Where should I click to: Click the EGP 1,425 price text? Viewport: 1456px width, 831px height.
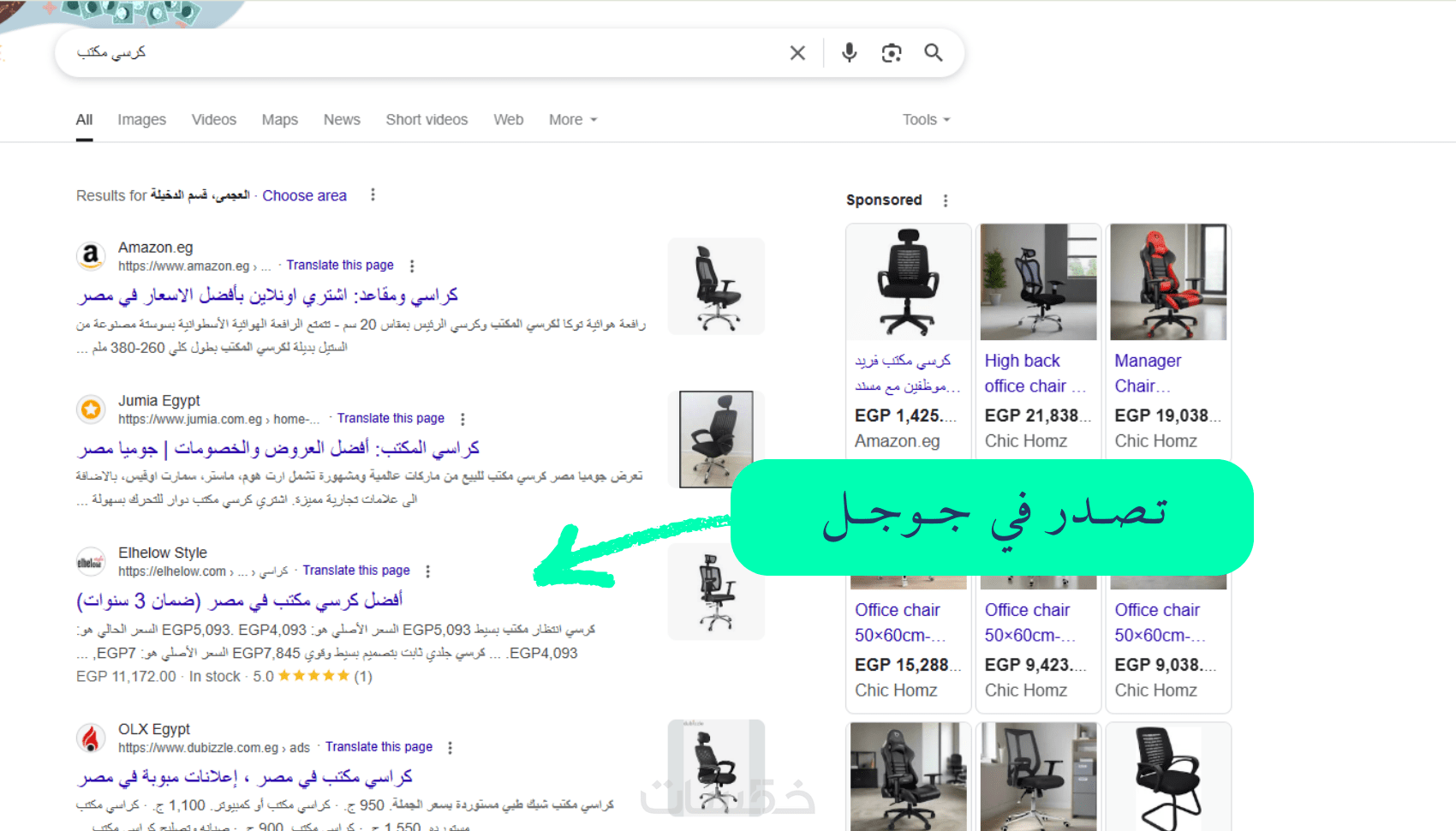coord(905,415)
